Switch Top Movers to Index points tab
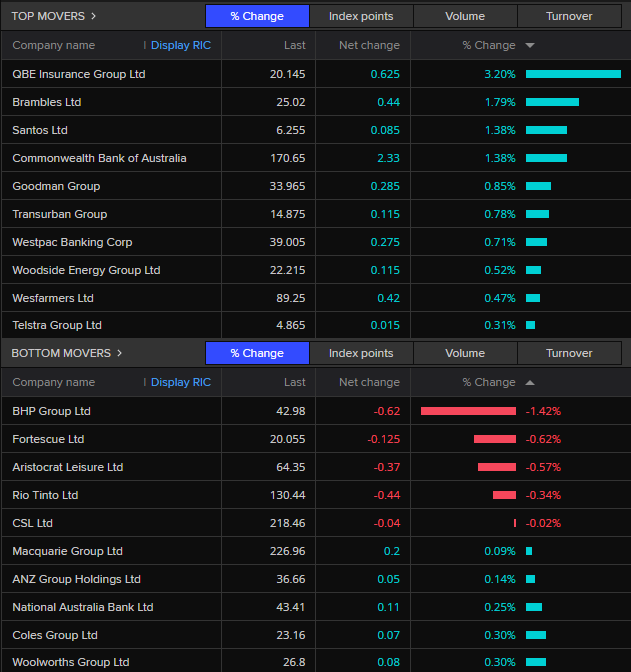631x672 pixels. click(361, 16)
